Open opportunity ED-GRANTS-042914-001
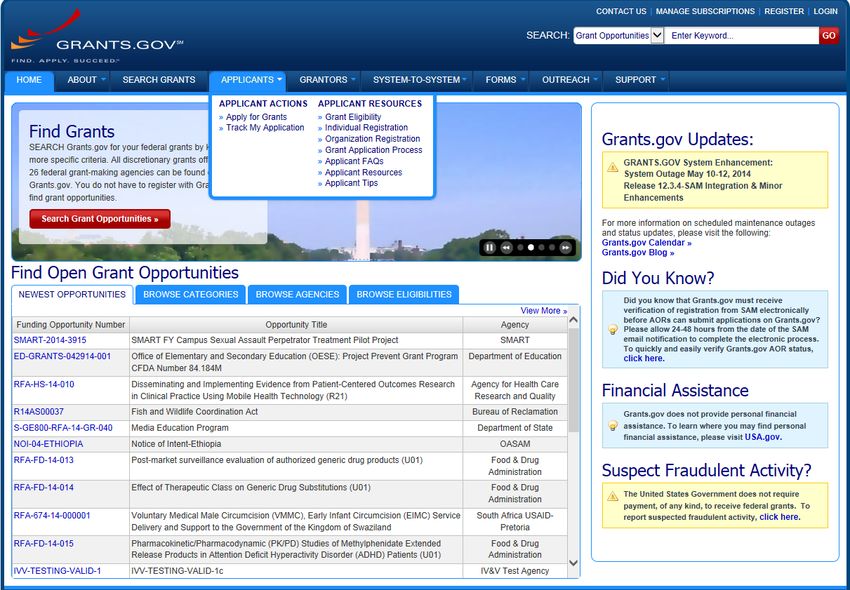Screen dimensions: 850x590 tap(62, 356)
